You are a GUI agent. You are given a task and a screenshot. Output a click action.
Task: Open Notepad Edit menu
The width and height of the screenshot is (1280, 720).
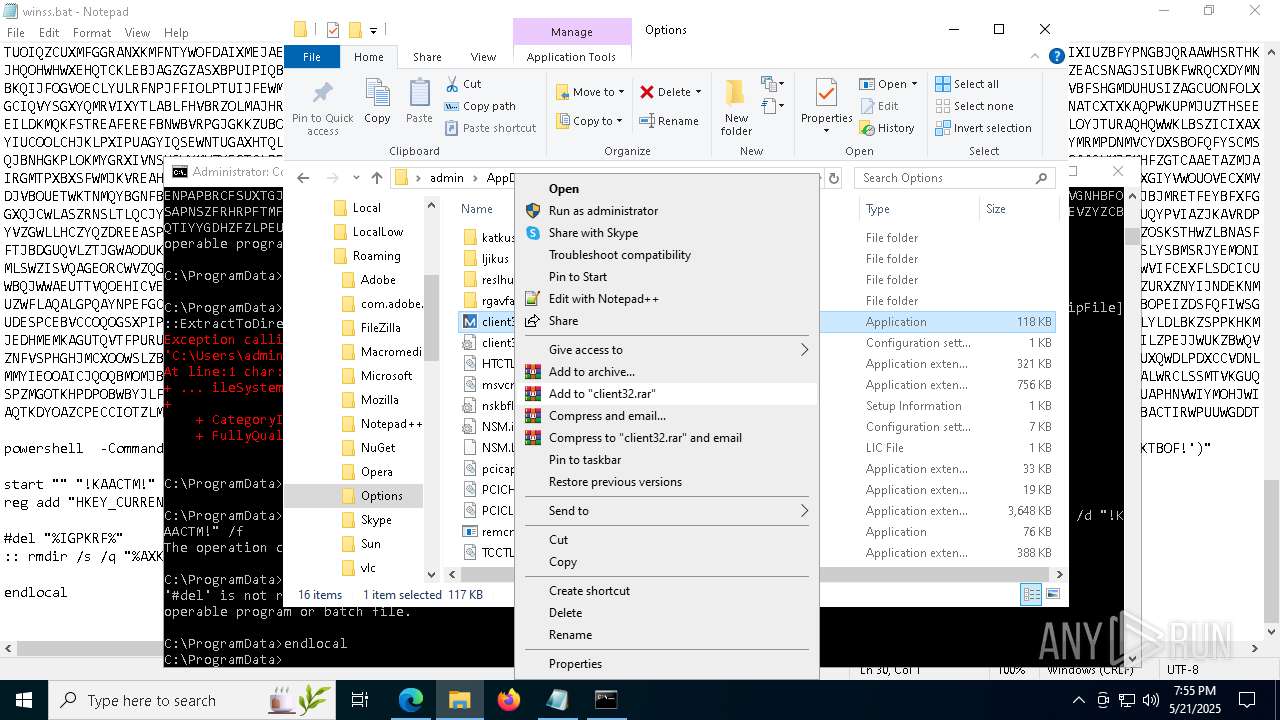(49, 33)
